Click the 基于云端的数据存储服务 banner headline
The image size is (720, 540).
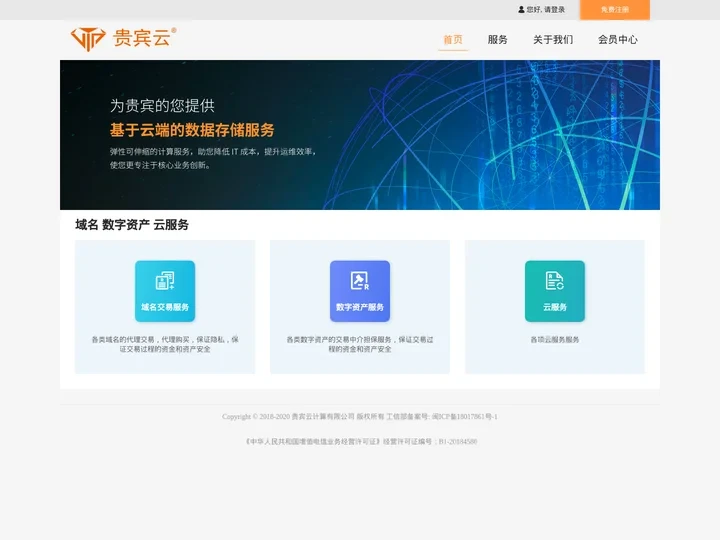click(x=192, y=130)
